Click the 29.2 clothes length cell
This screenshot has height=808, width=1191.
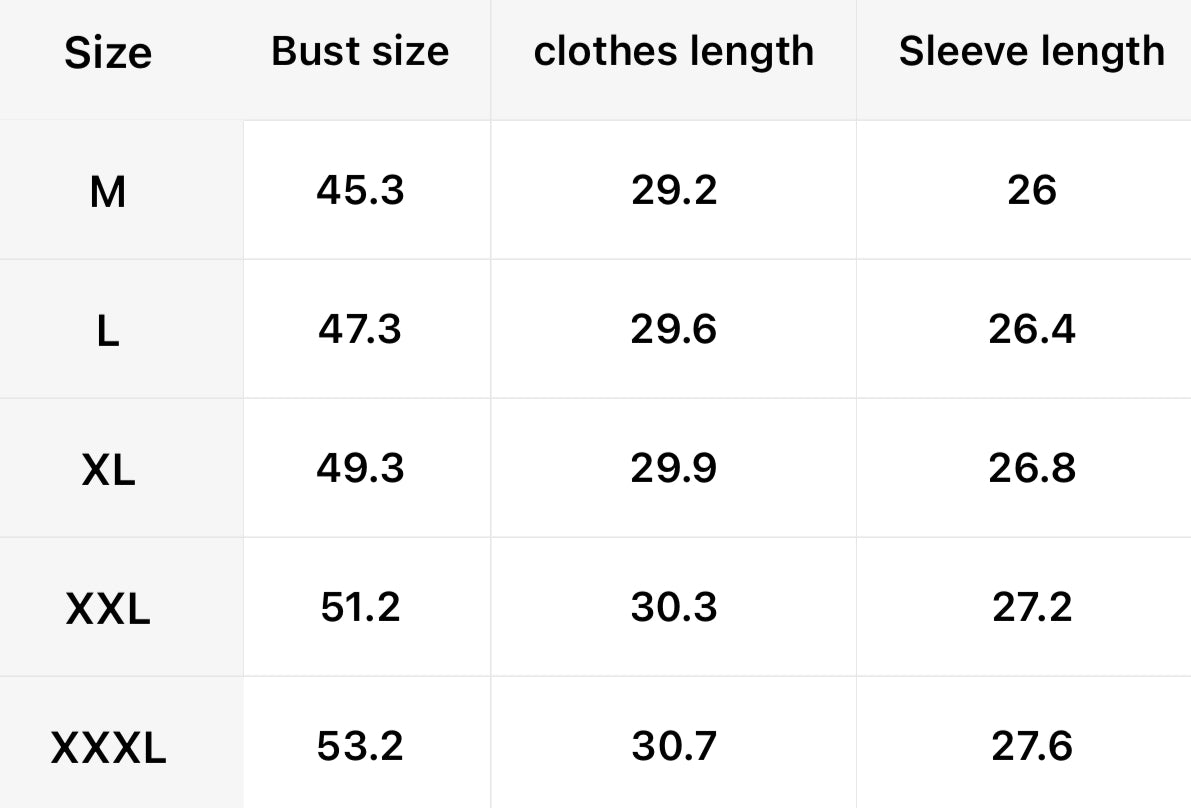[x=674, y=190]
